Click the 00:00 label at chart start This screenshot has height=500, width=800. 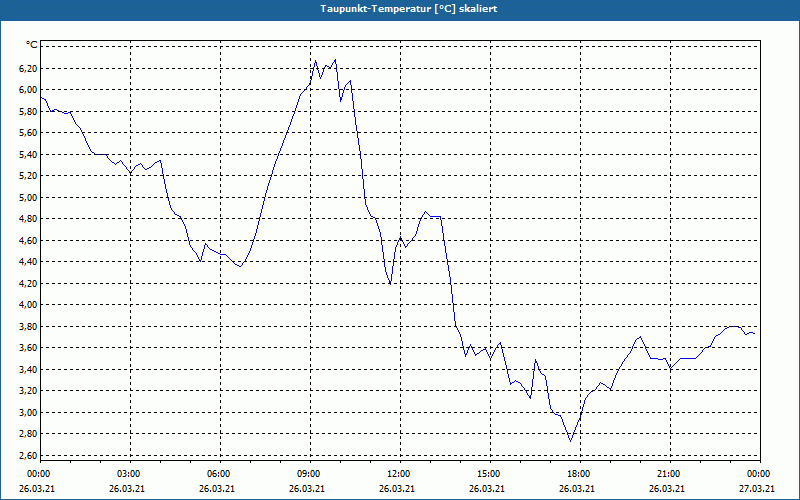[x=40, y=474]
